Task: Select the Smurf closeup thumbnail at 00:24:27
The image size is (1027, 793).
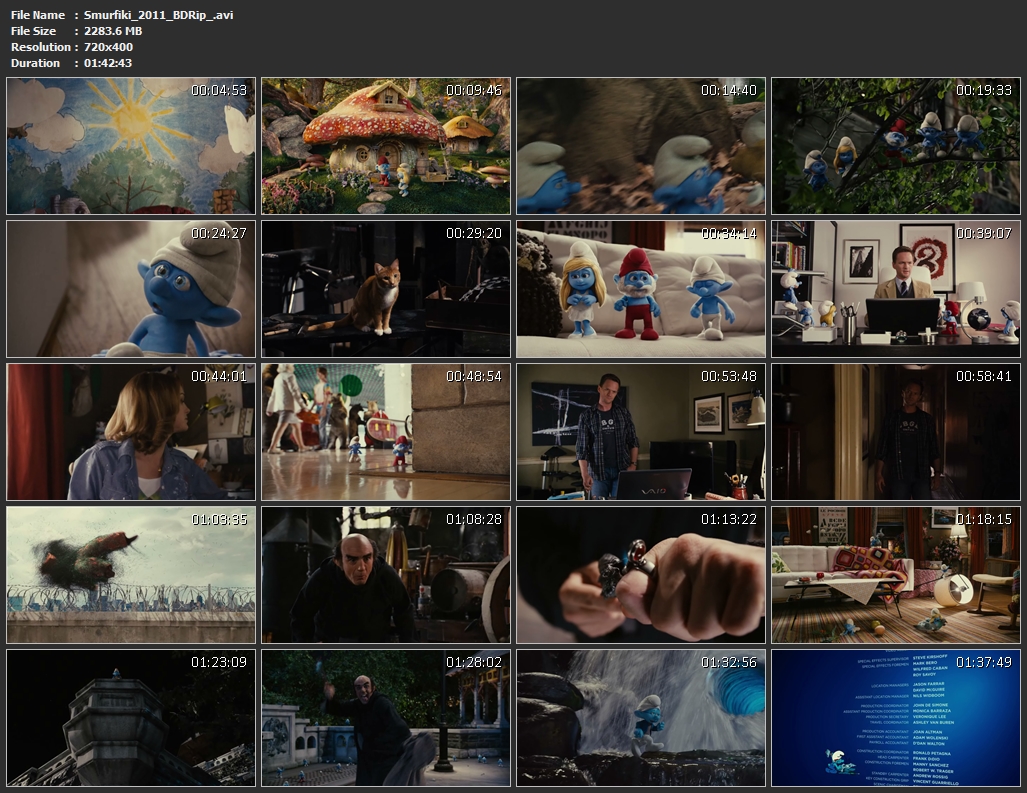Action: [131, 289]
